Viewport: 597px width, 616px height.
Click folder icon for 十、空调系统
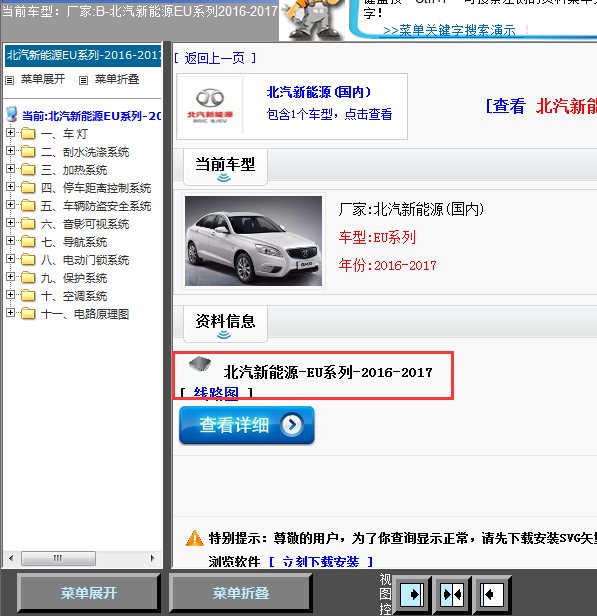(28, 296)
